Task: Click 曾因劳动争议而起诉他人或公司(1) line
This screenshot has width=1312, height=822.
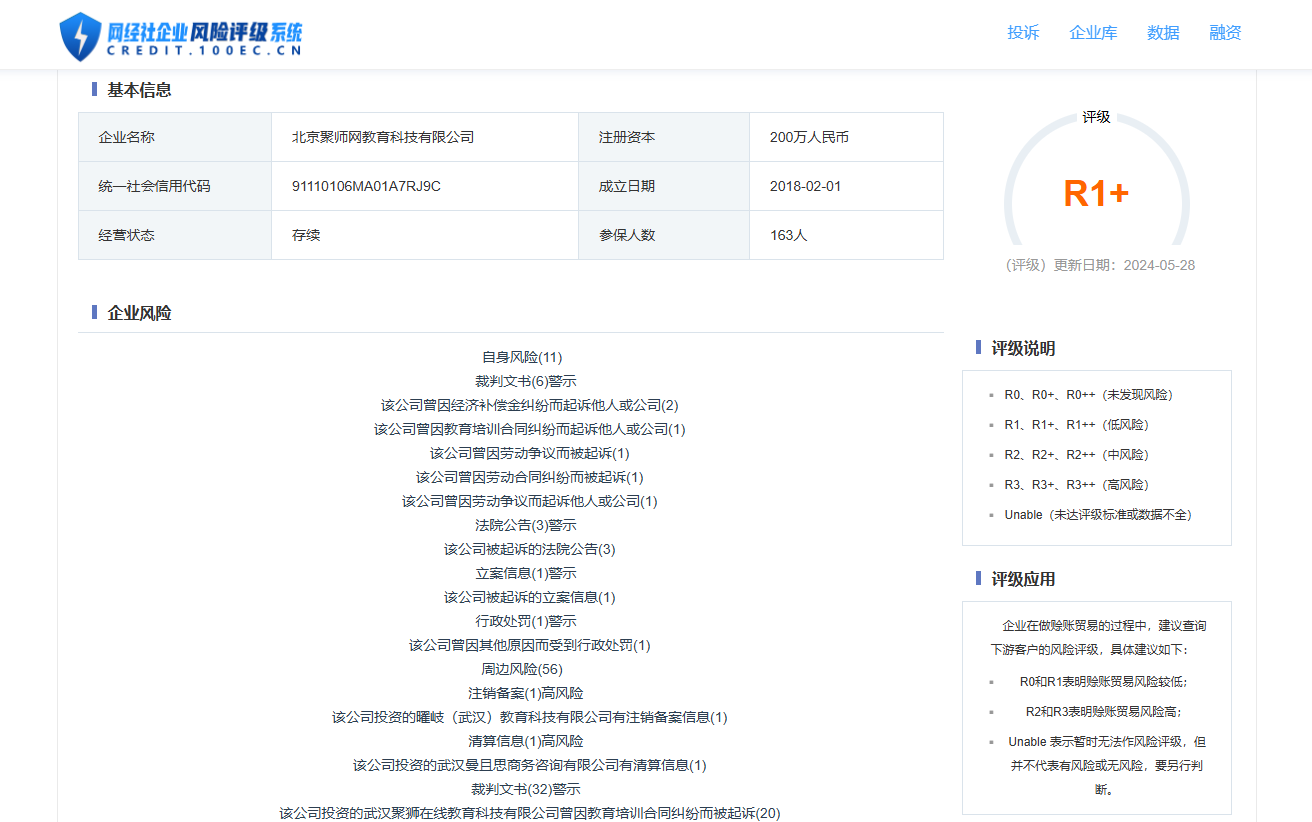Action: tap(530, 501)
